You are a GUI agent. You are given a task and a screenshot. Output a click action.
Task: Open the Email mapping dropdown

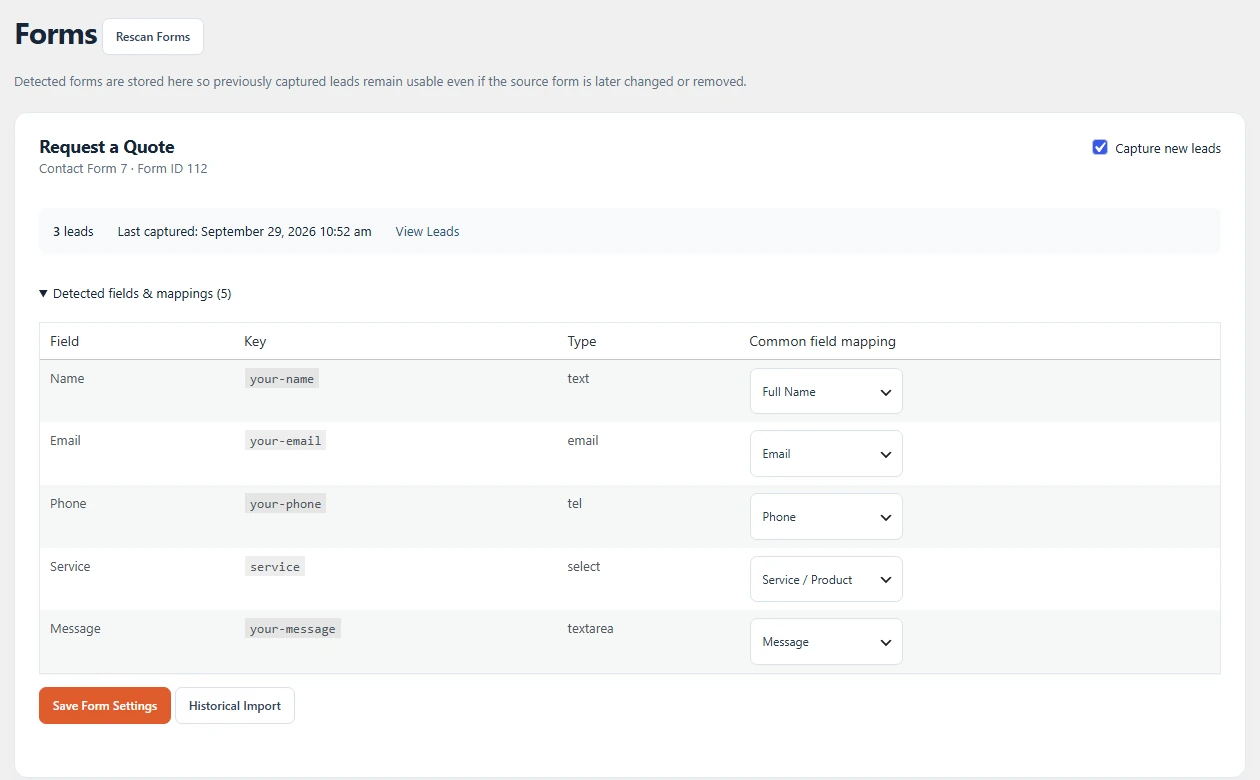(826, 454)
